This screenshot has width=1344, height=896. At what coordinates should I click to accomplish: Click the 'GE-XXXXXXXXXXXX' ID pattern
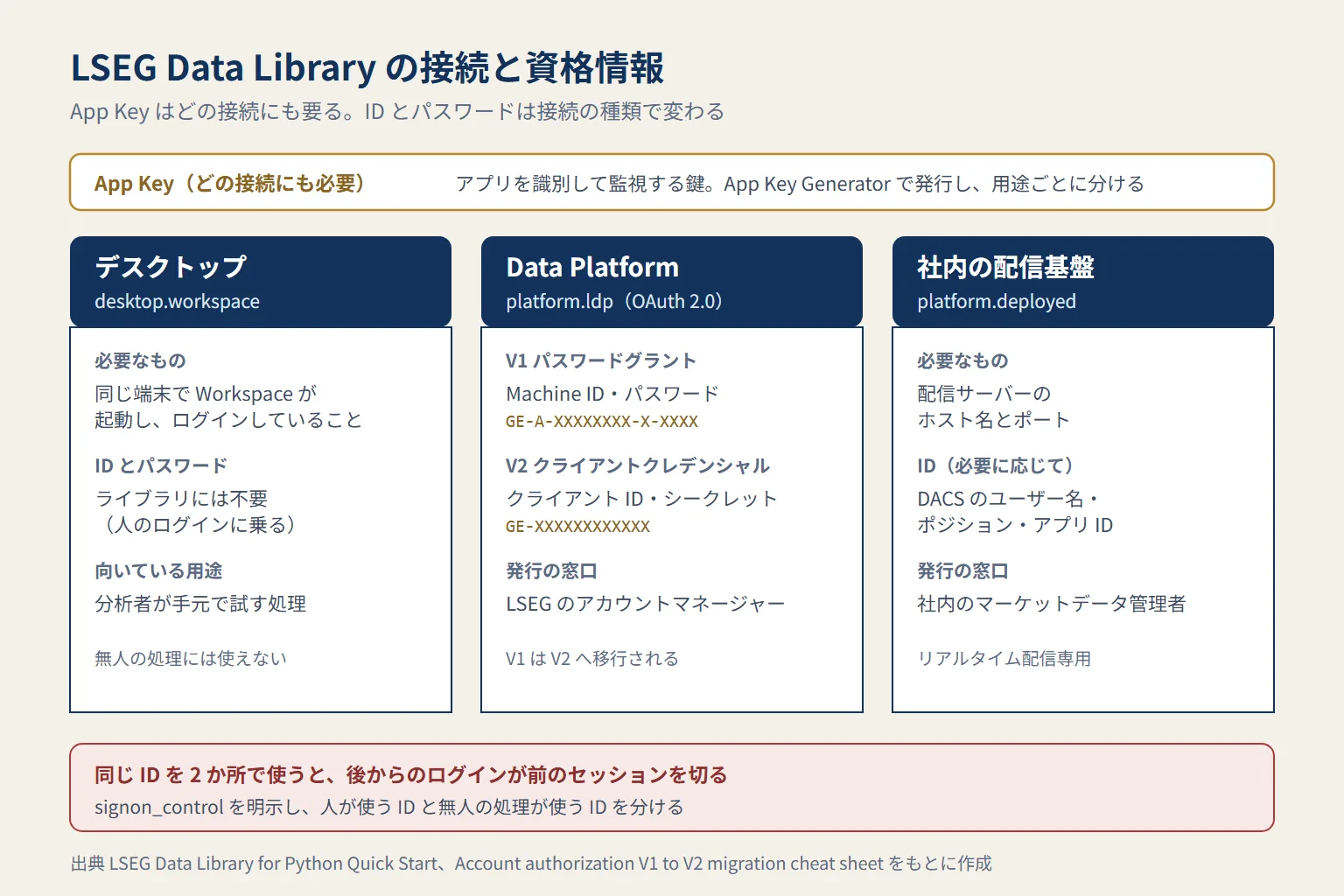coord(577,527)
